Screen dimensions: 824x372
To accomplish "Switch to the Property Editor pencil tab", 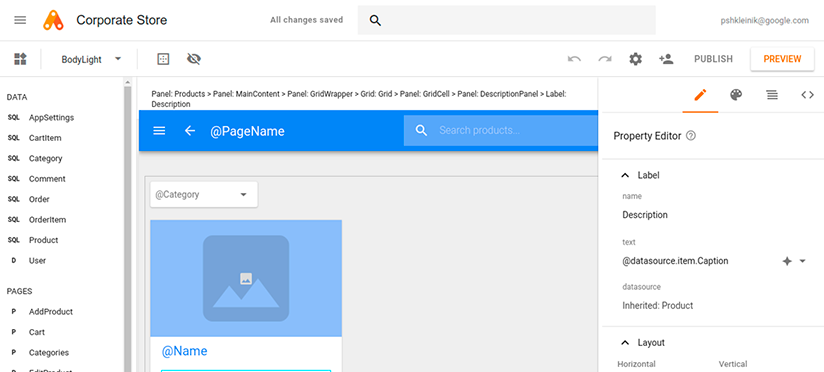I will 700,95.
